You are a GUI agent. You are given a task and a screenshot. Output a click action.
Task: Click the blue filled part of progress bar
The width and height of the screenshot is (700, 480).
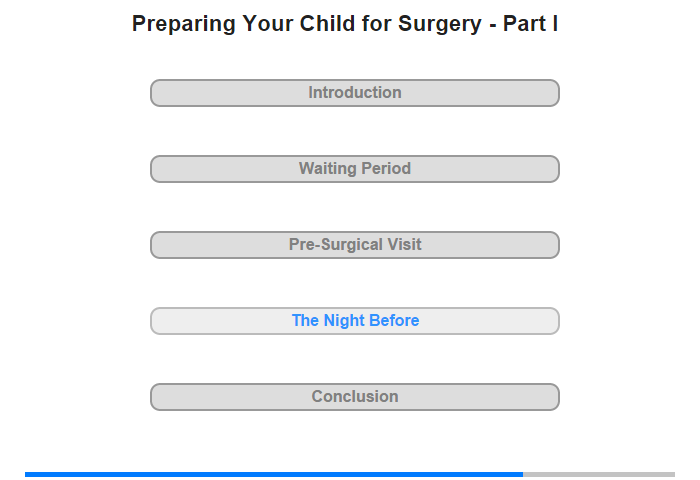274,474
